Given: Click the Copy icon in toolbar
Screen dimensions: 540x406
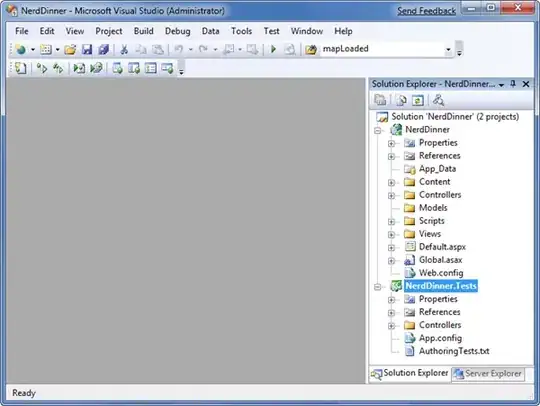Looking at the screenshot, I should click(x=141, y=50).
